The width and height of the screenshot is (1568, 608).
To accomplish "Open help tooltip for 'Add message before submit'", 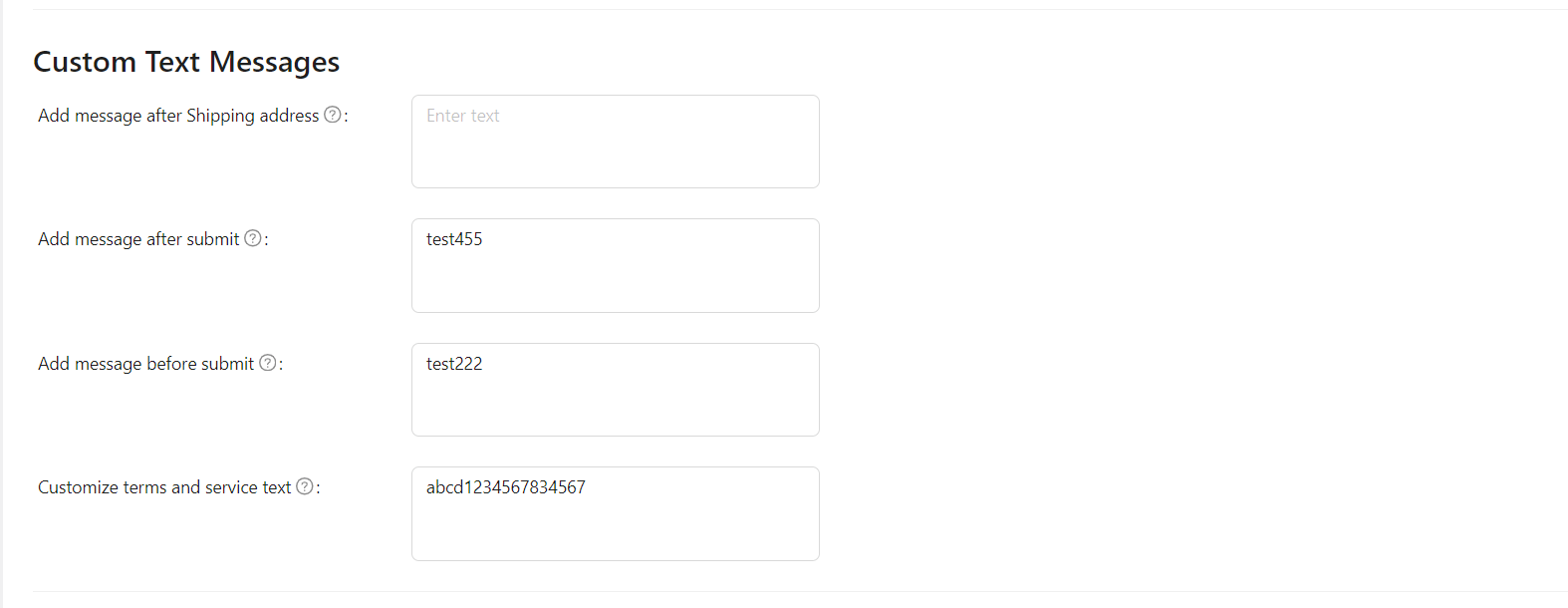I will pos(268,363).
